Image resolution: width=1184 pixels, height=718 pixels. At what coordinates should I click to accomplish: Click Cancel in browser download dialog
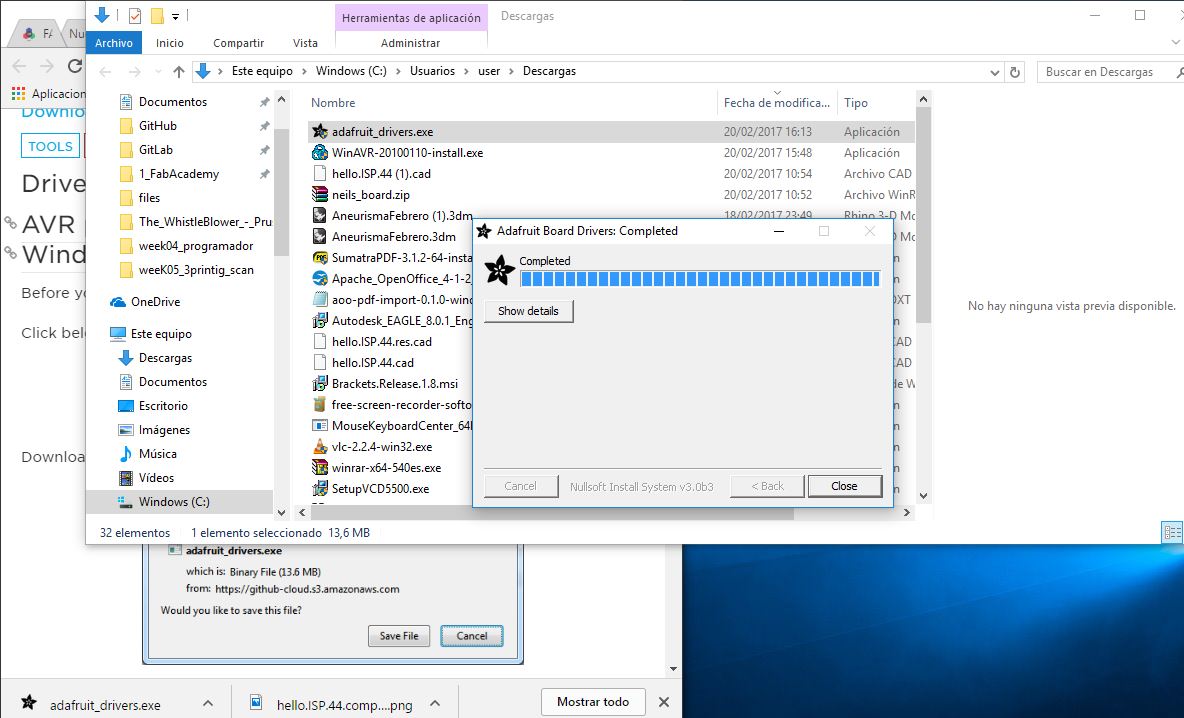tap(472, 636)
